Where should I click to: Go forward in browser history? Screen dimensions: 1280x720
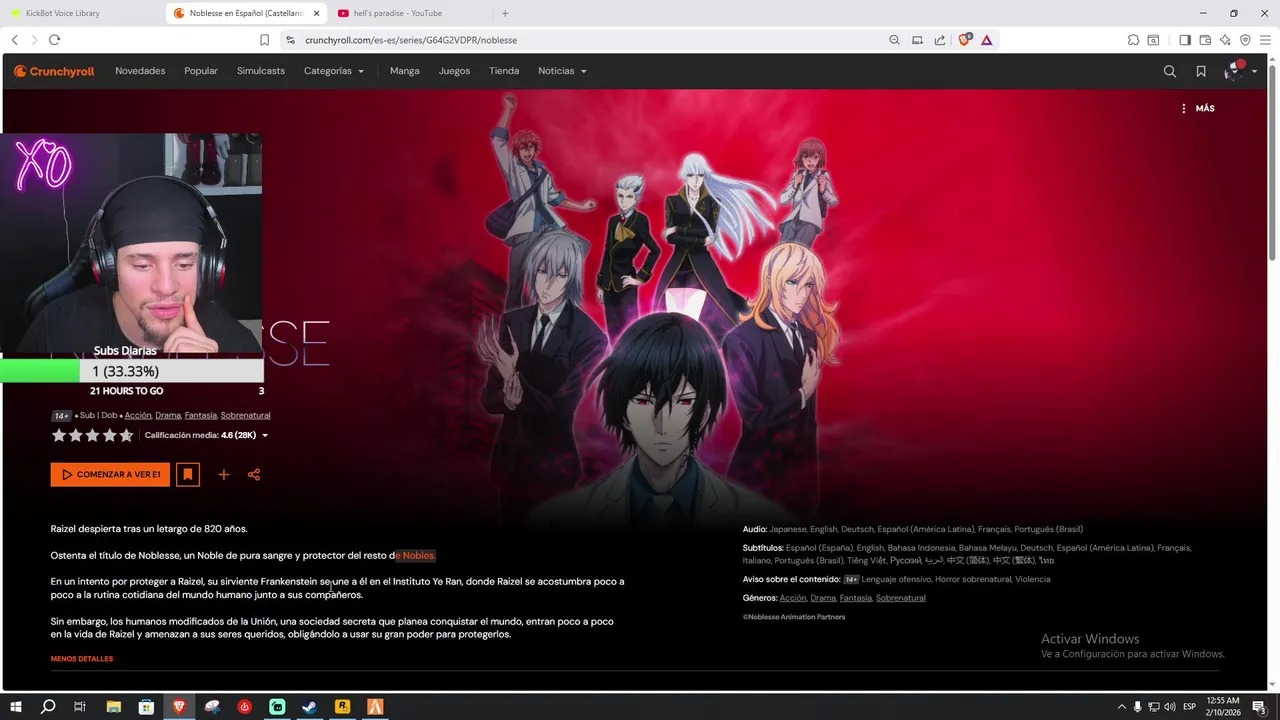click(34, 40)
